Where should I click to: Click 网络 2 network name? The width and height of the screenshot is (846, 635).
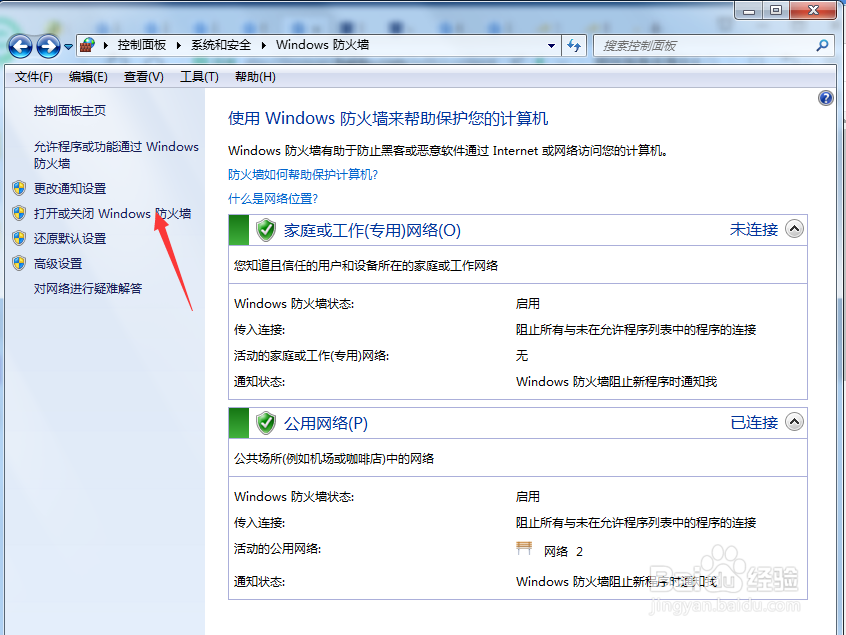[x=563, y=551]
